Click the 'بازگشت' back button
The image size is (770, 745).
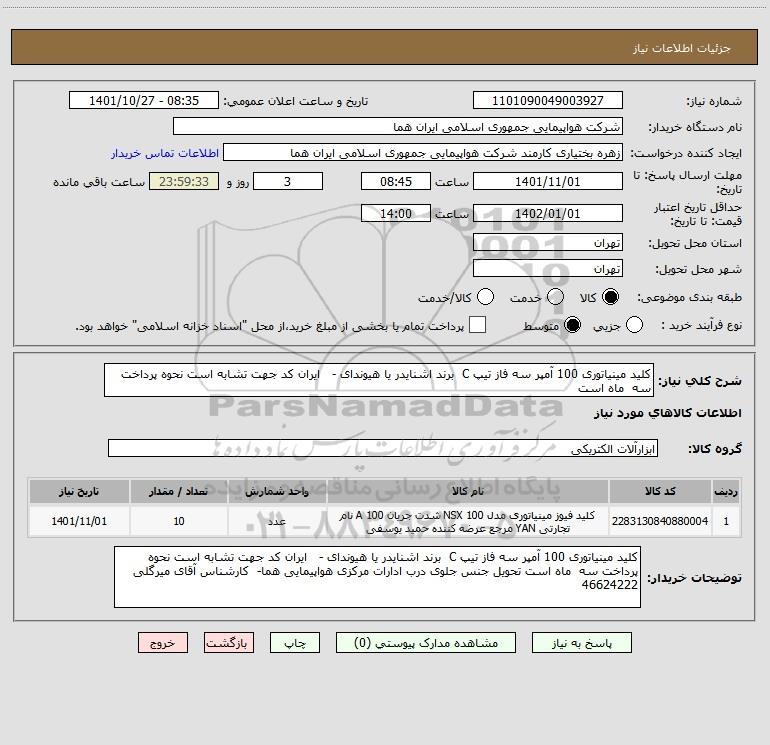pyautogui.click(x=230, y=643)
